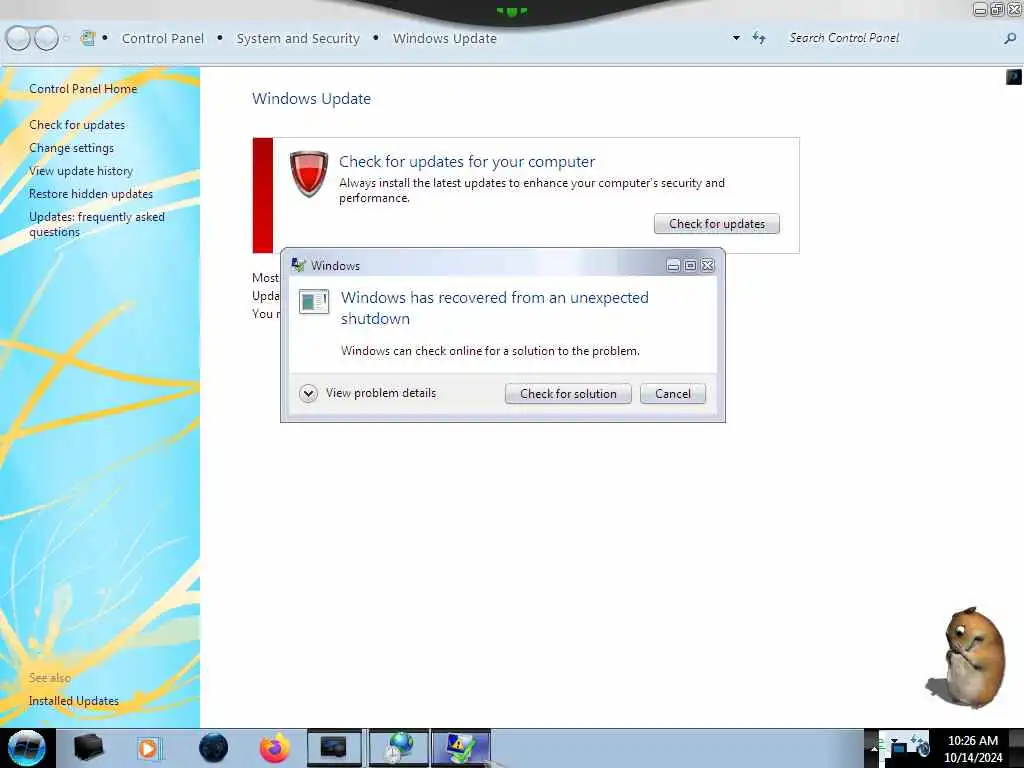Open Updates: frequently asked questions link

[x=97, y=224]
